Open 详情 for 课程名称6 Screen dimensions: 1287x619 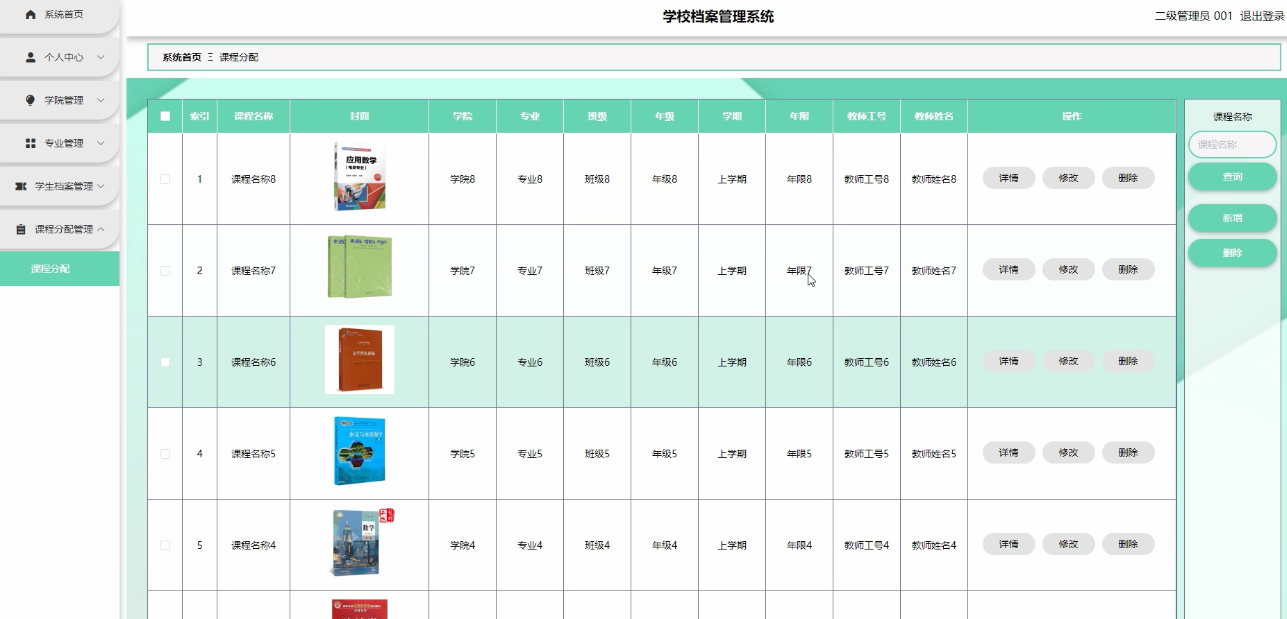(x=1009, y=361)
